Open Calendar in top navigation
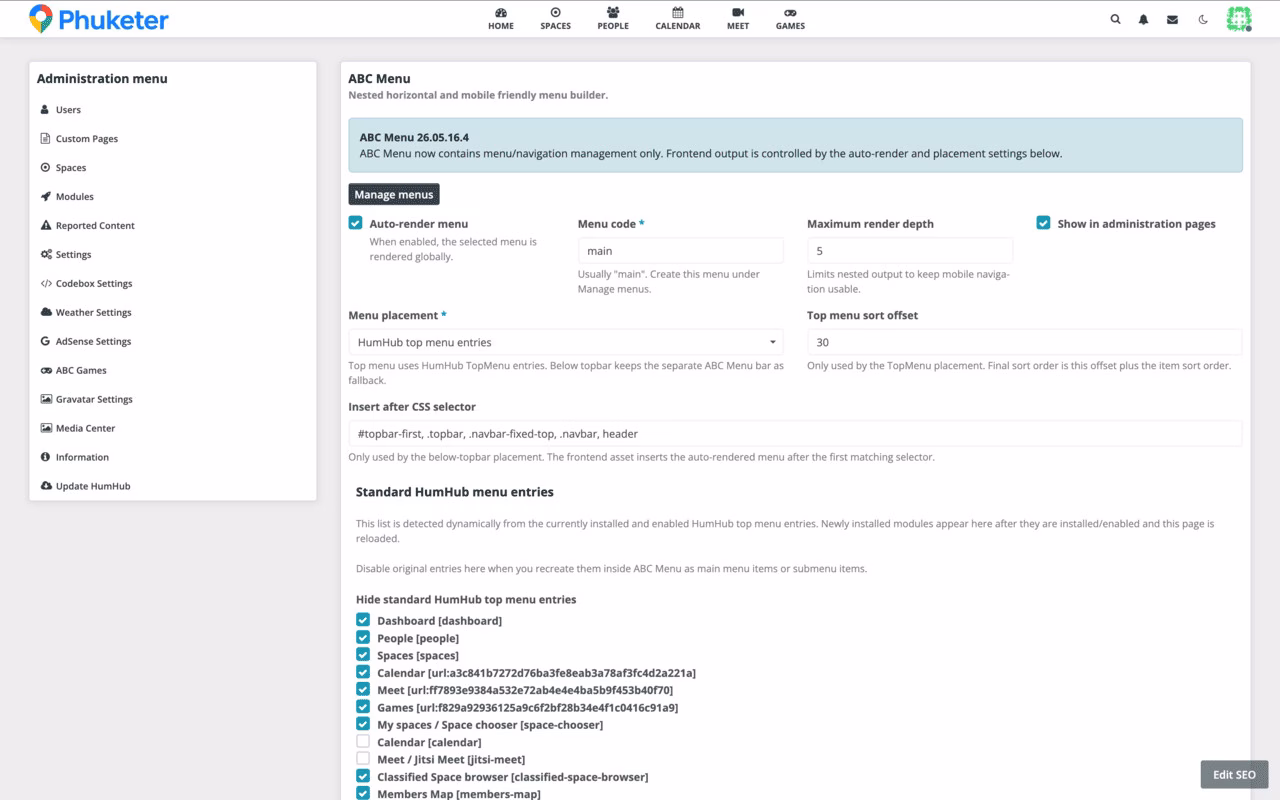Image resolution: width=1280 pixels, height=800 pixels. tap(678, 19)
